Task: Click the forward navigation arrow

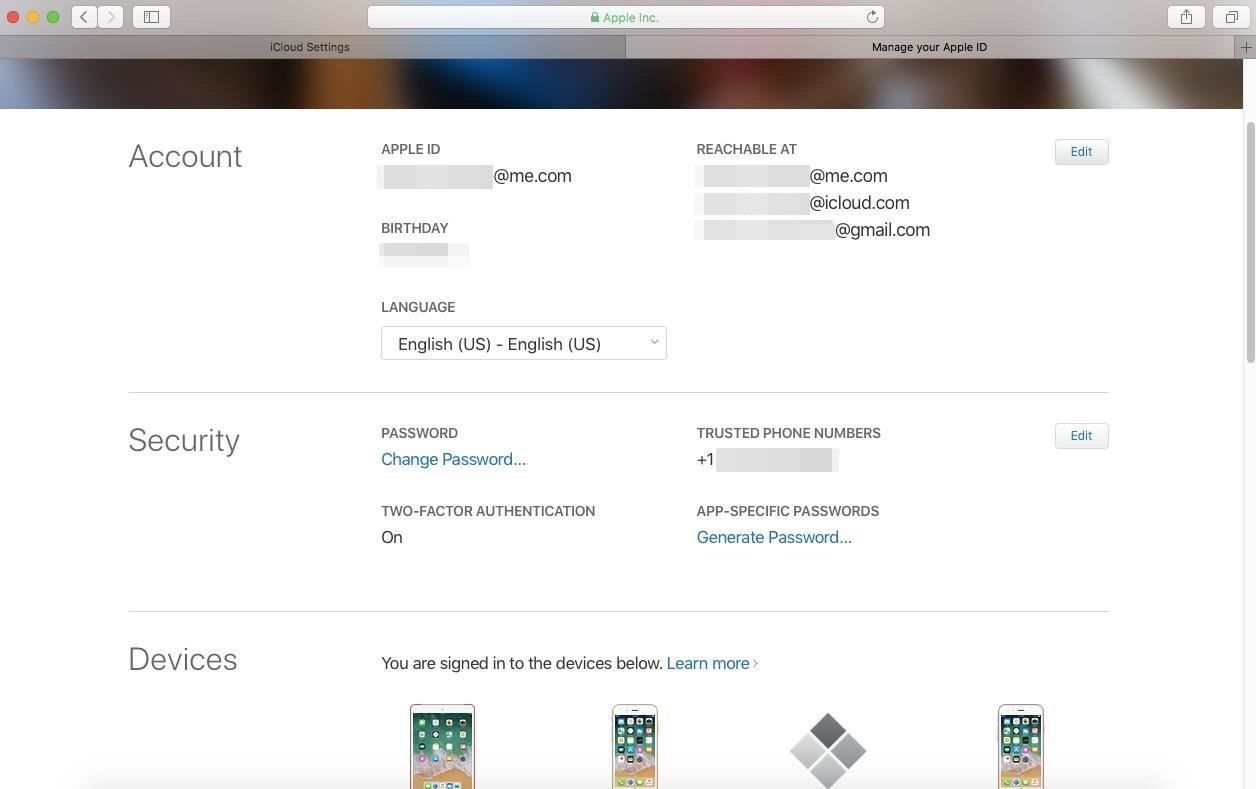Action: tap(110, 17)
